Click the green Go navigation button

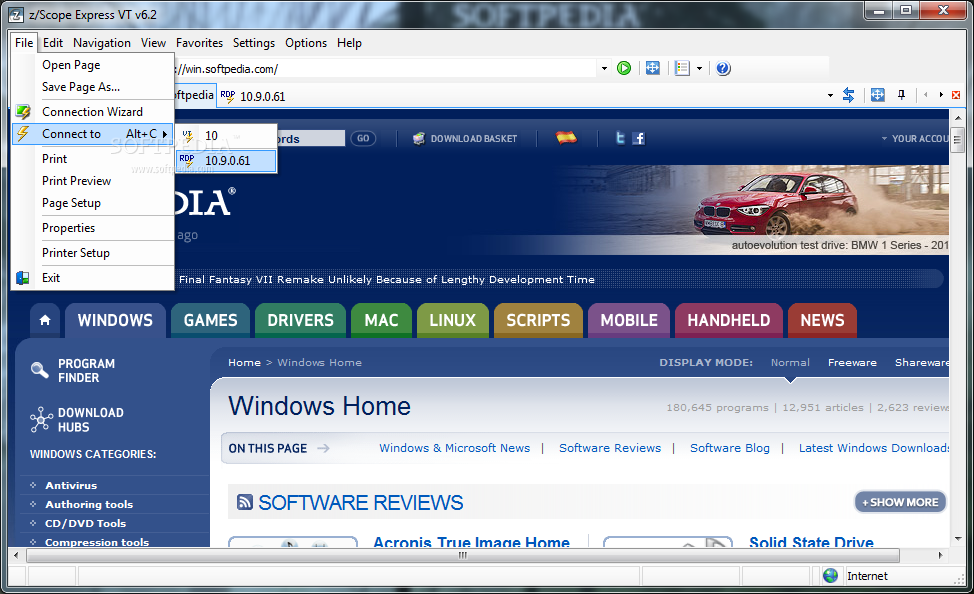[x=624, y=68]
